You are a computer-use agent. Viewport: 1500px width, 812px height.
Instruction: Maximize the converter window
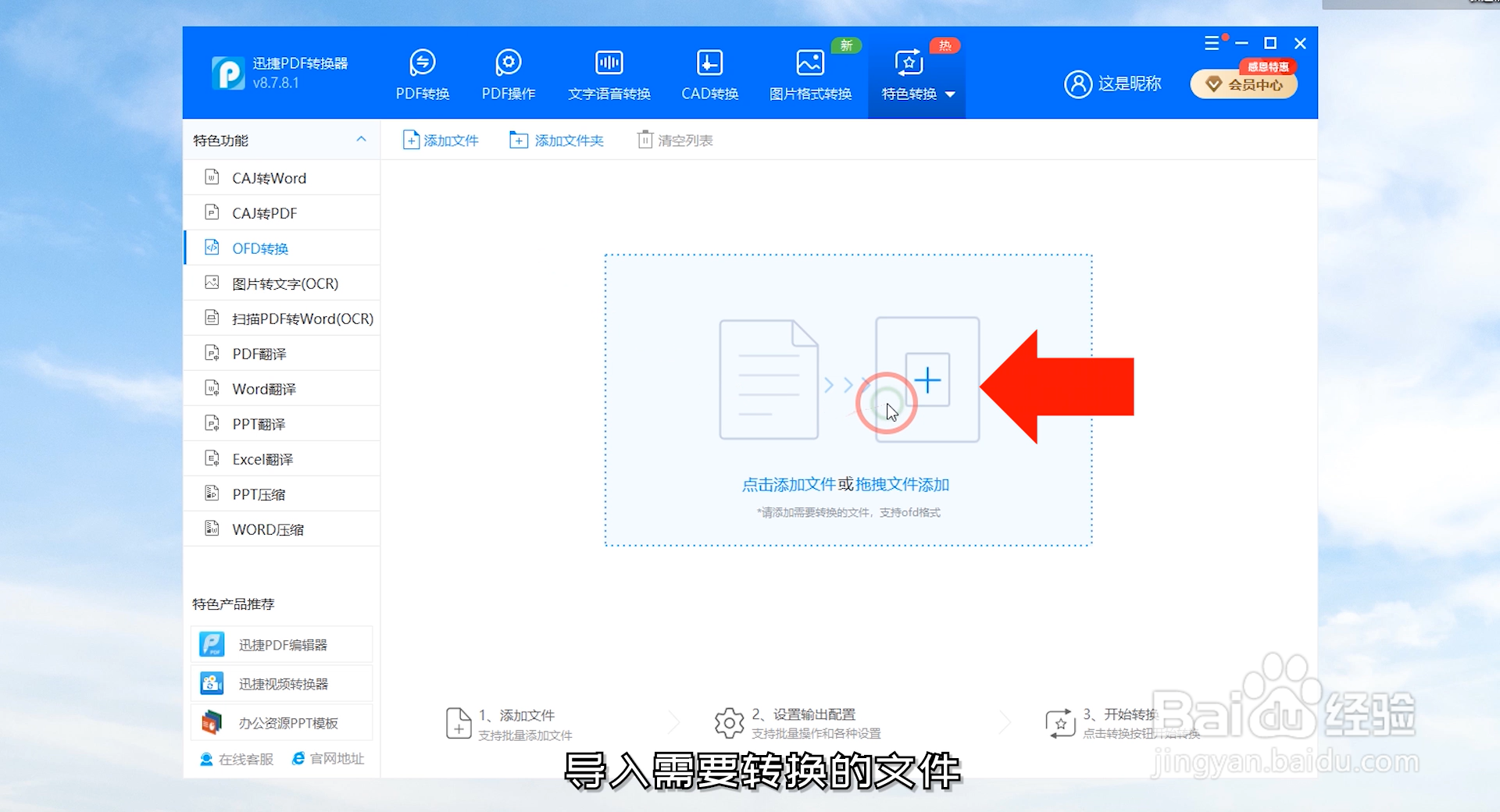1270,43
